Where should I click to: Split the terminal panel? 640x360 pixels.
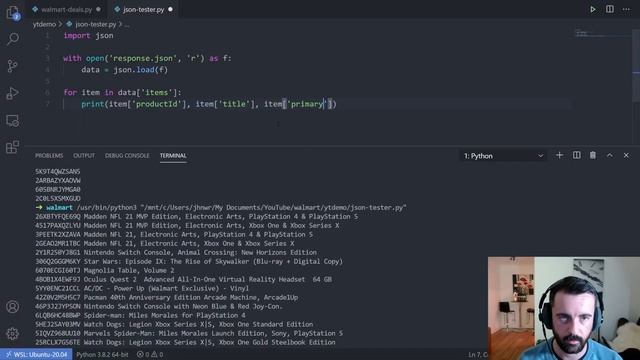click(576, 156)
